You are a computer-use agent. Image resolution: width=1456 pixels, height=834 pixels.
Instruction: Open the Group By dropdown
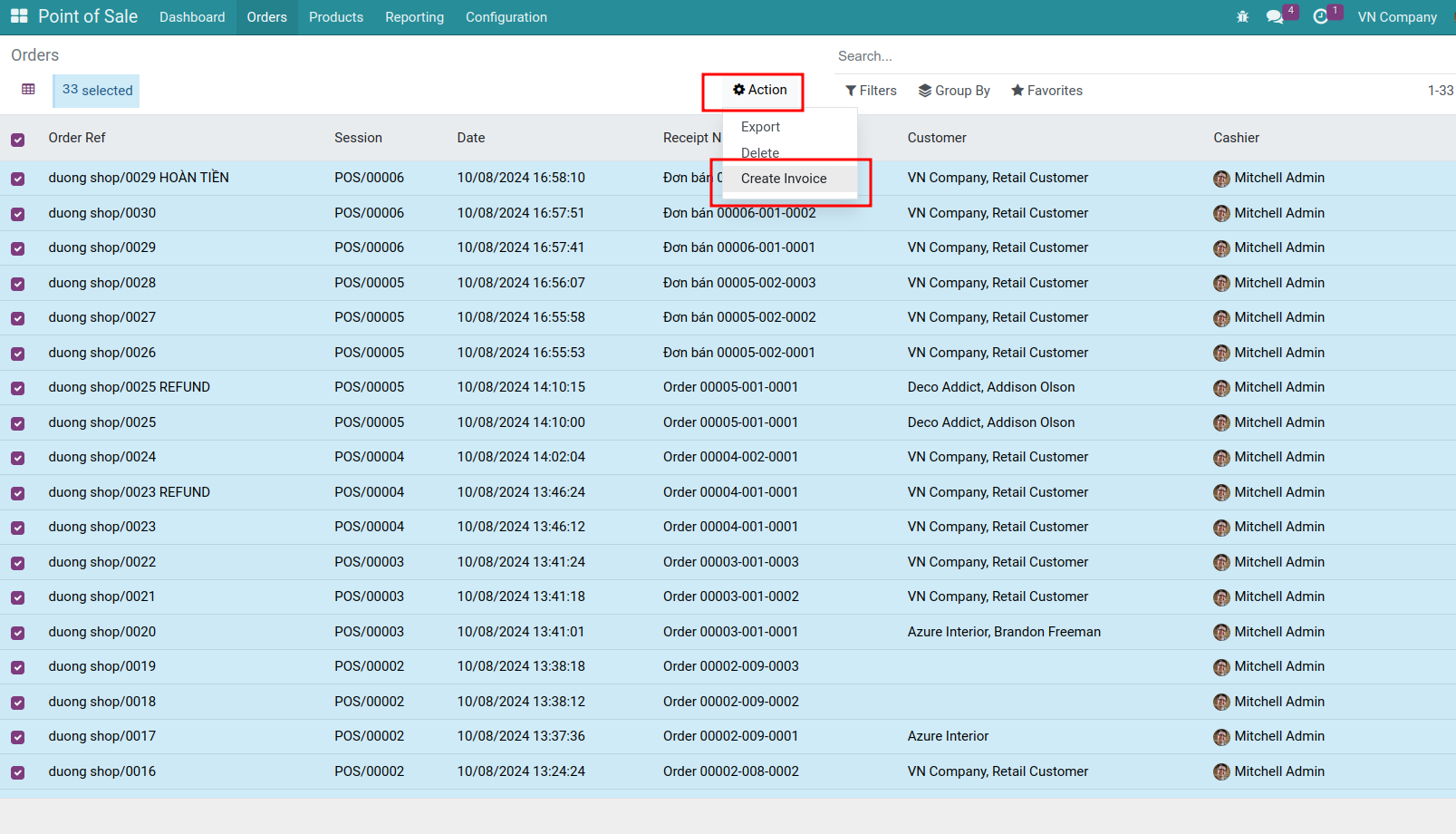click(x=954, y=90)
